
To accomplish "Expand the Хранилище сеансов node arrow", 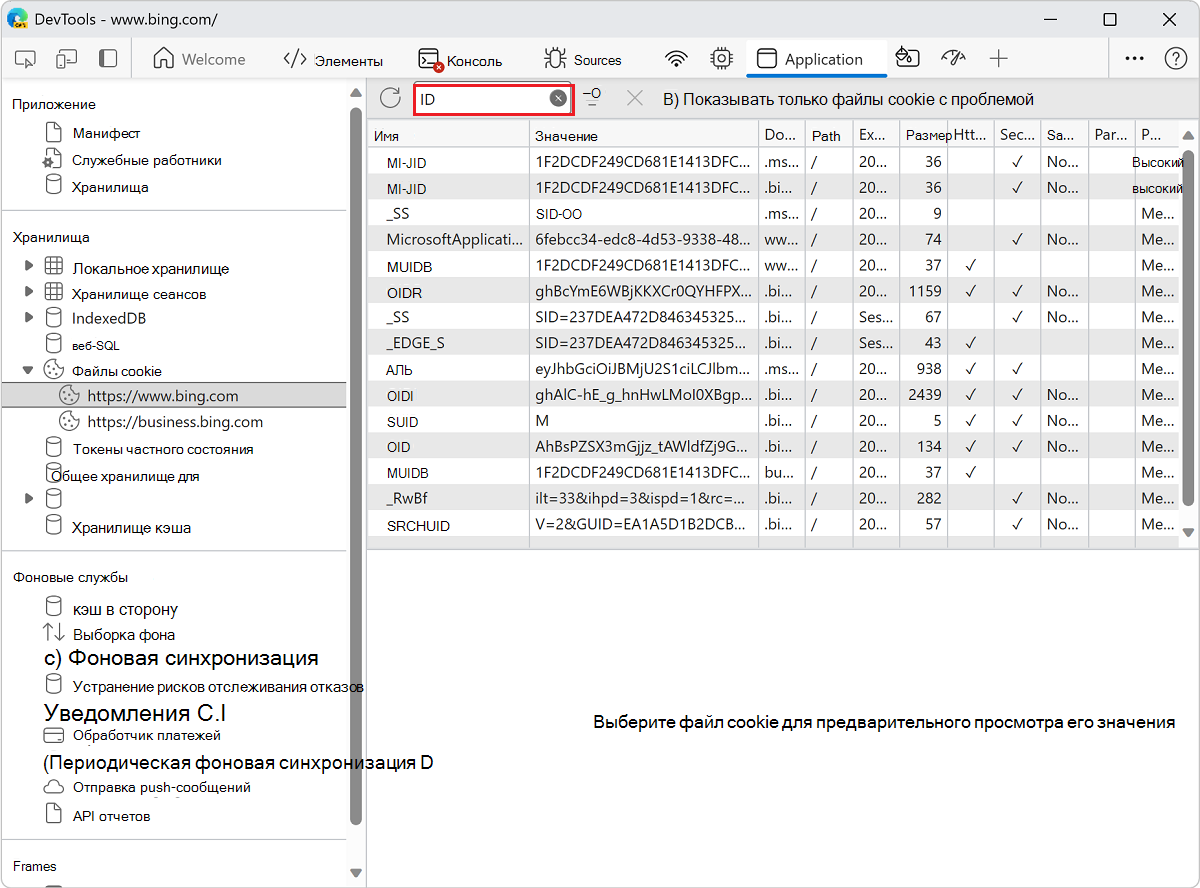I will (x=29, y=292).
